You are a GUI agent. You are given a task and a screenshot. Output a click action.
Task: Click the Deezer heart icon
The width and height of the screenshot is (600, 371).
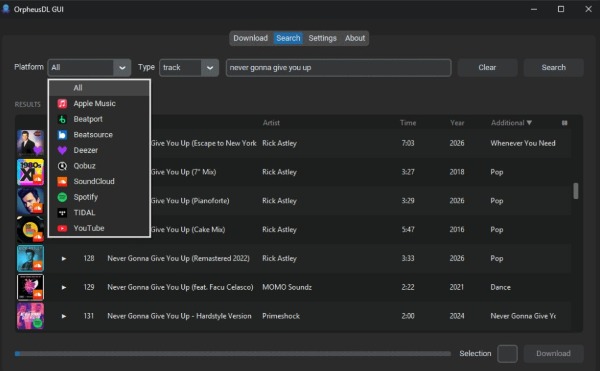[x=62, y=150]
